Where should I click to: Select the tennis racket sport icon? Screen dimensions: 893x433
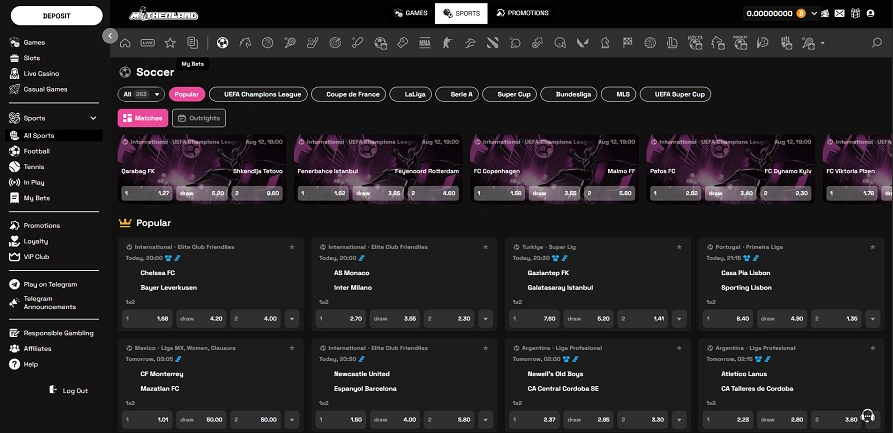tap(290, 43)
